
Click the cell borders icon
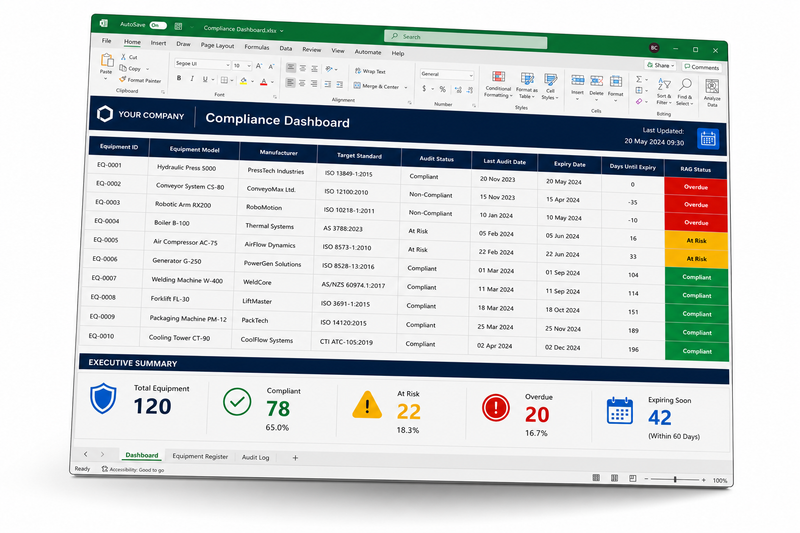point(224,80)
